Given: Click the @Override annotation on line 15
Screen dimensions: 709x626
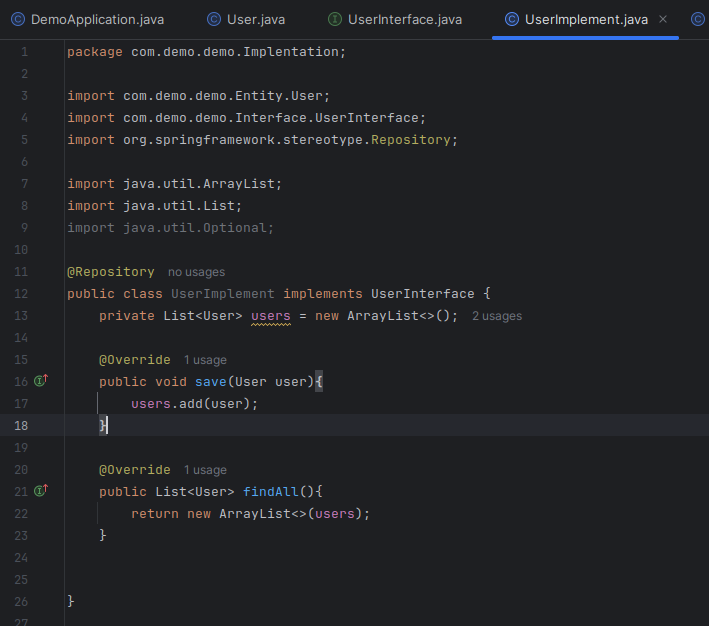Looking at the screenshot, I should click(135, 360).
